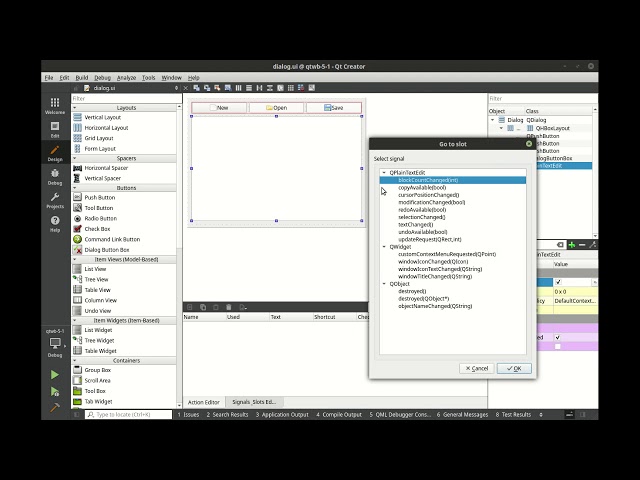Clear the property editor filter field icon
The width and height of the screenshot is (640, 480).
[x=560, y=245]
